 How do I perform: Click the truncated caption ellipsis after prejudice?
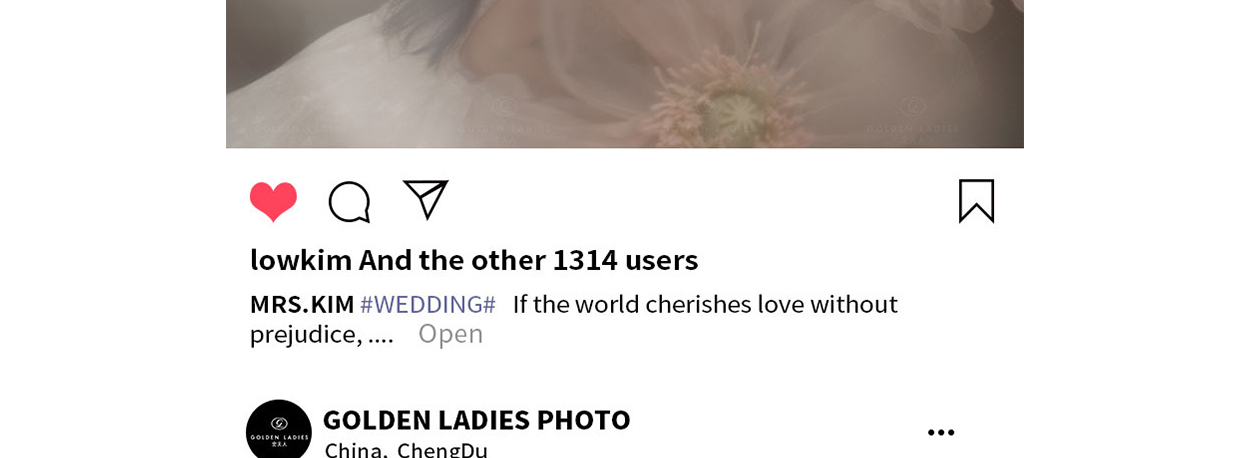[380, 335]
